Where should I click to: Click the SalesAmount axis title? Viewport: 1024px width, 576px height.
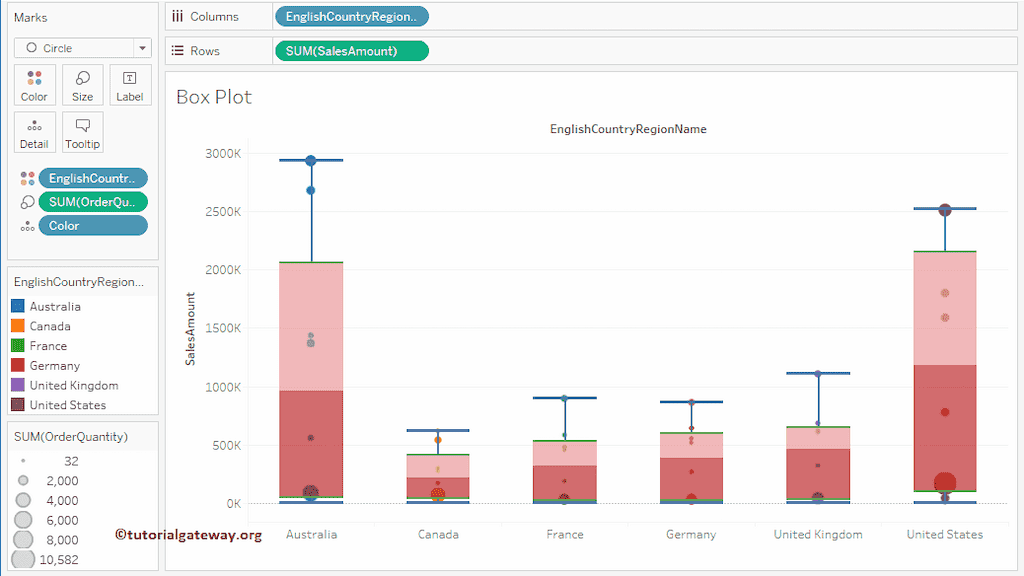pyautogui.click(x=190, y=328)
